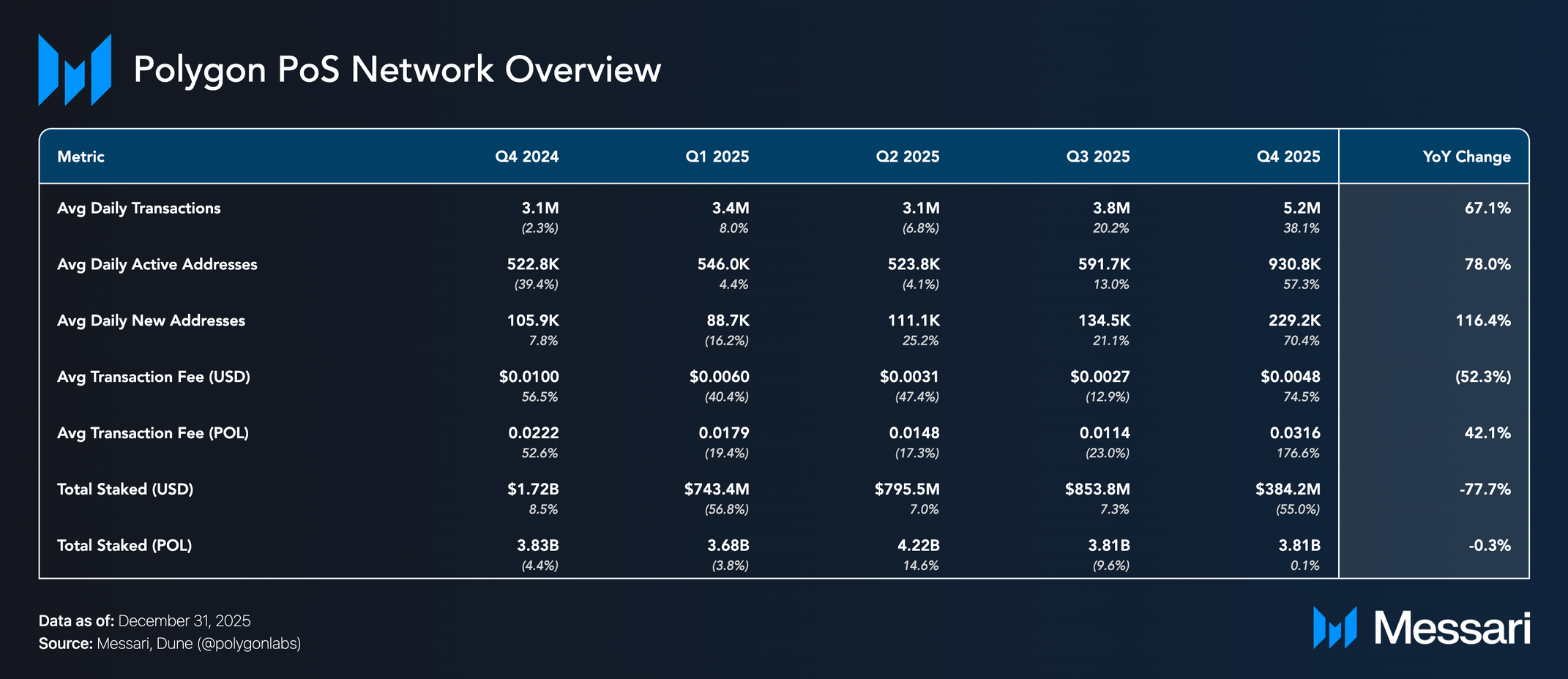Select the 'Polygon PoS Network Overview' title
This screenshot has width=1568, height=679.
click(397, 70)
